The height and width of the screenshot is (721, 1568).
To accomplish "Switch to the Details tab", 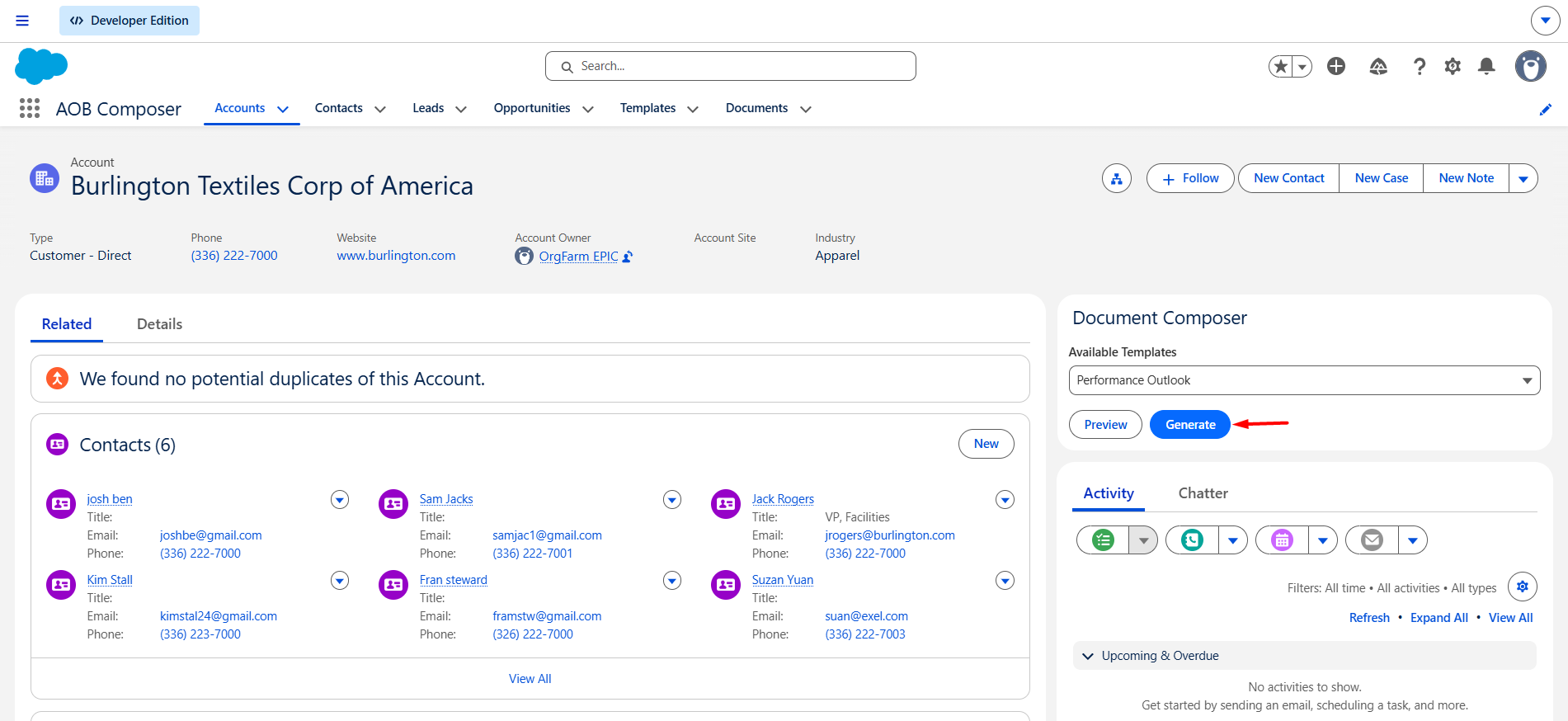I will point(159,324).
